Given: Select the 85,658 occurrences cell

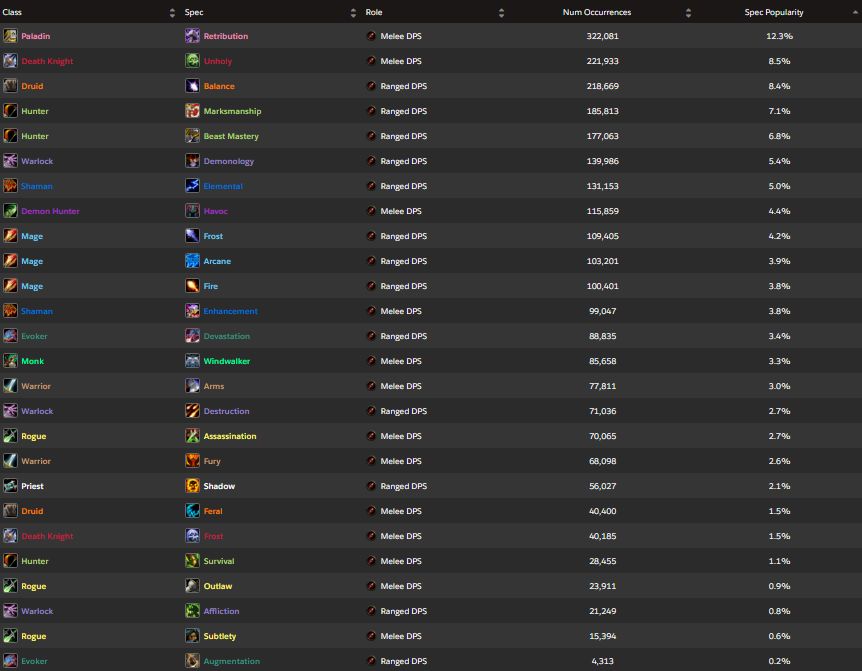Looking at the screenshot, I should [603, 361].
